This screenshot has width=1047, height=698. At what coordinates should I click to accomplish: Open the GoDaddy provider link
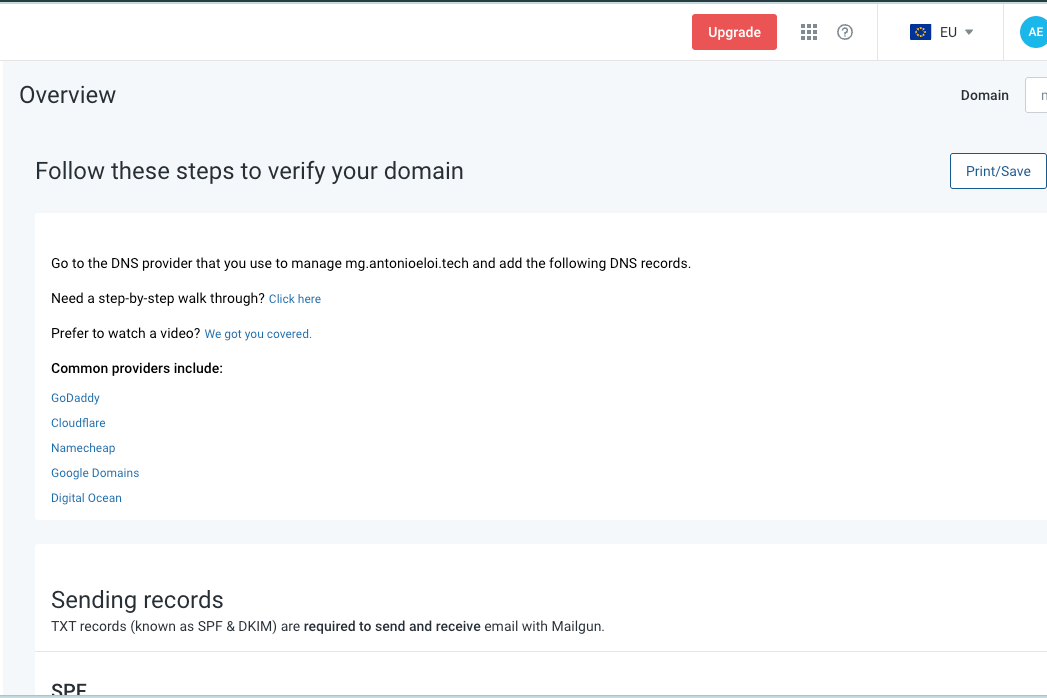[75, 397]
